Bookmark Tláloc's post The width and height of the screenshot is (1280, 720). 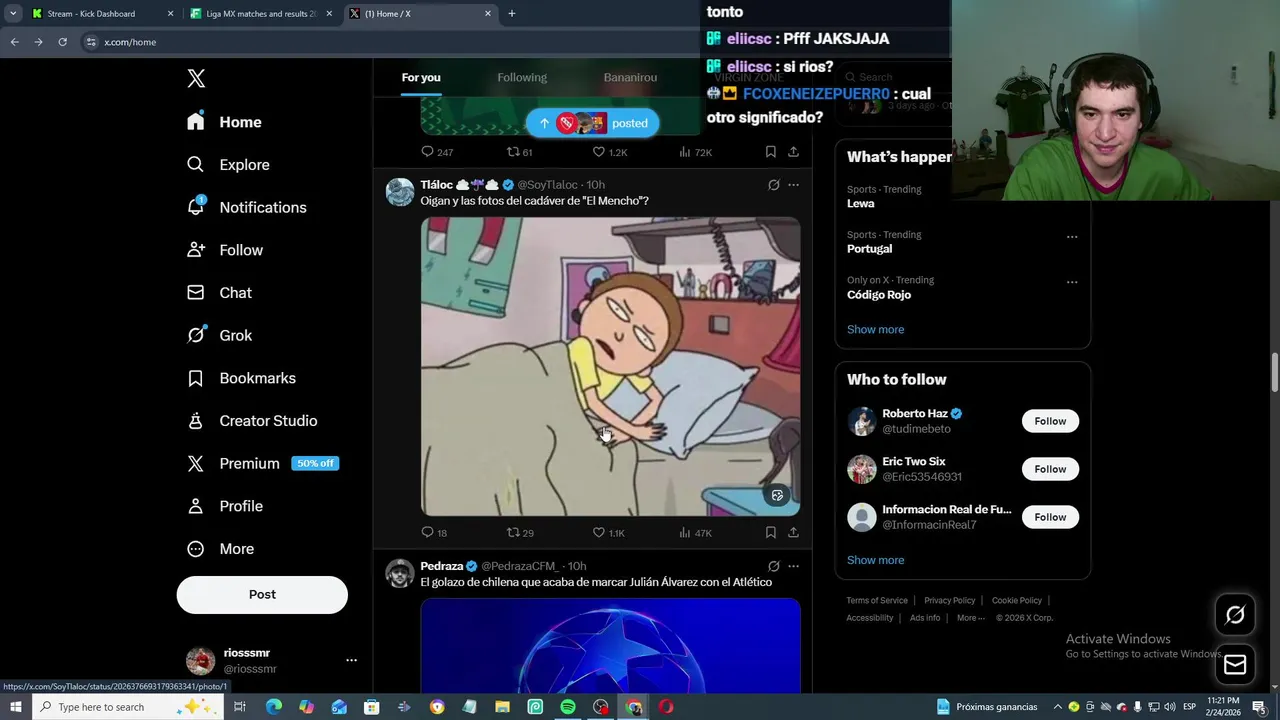coord(770,533)
